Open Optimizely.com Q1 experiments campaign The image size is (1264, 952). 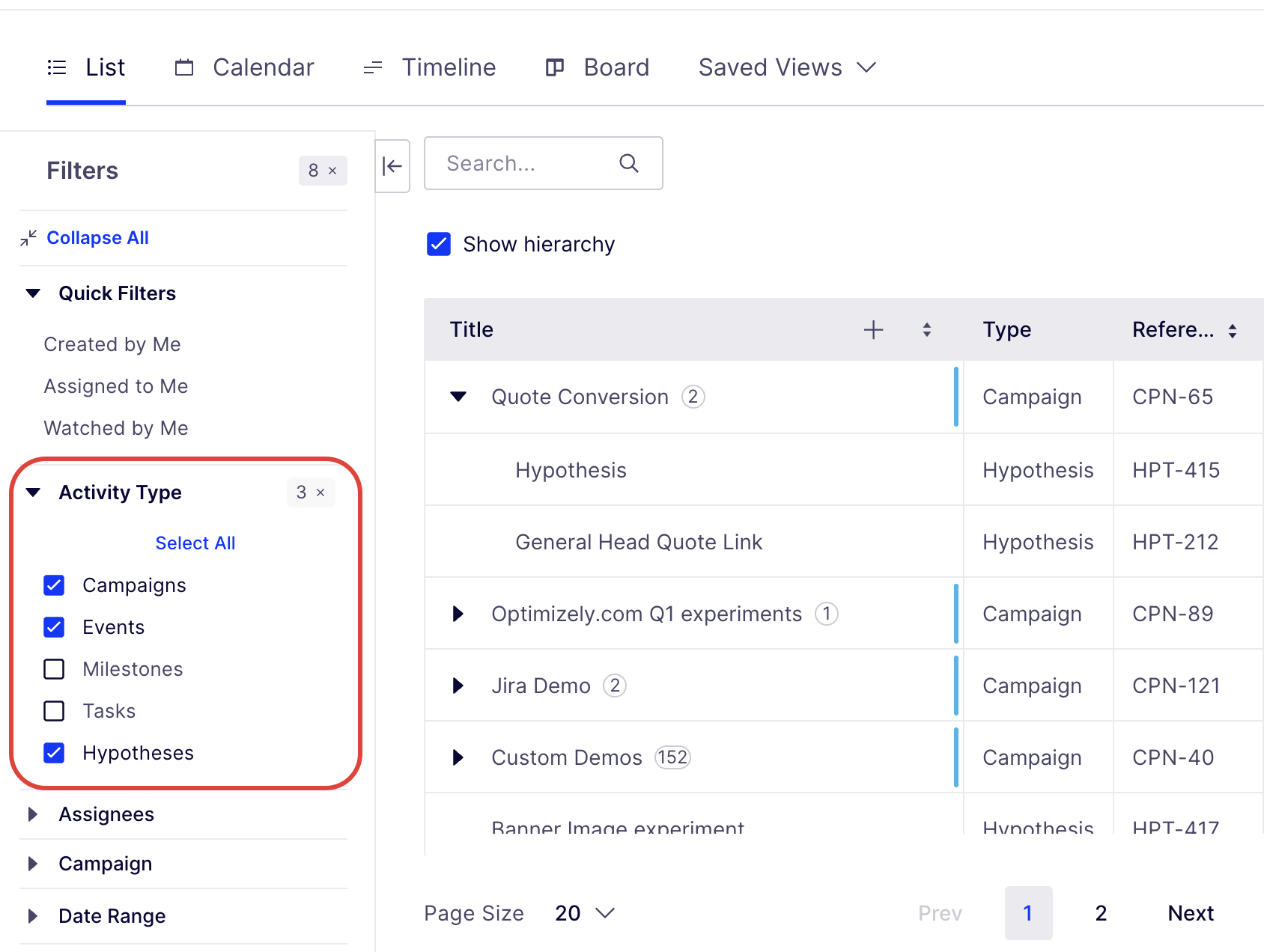[x=646, y=614]
